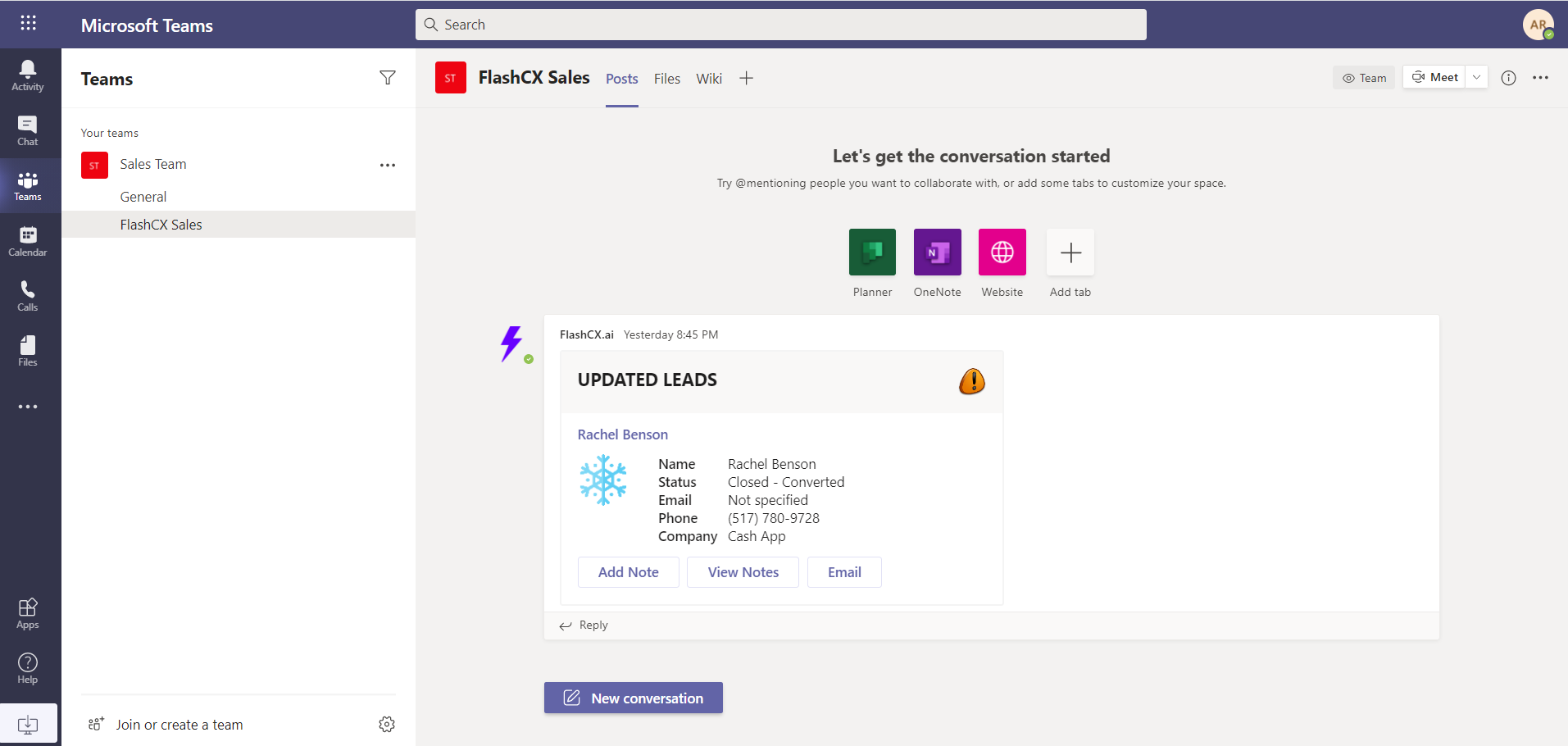
Task: Click the View Notes button
Action: pos(743,572)
